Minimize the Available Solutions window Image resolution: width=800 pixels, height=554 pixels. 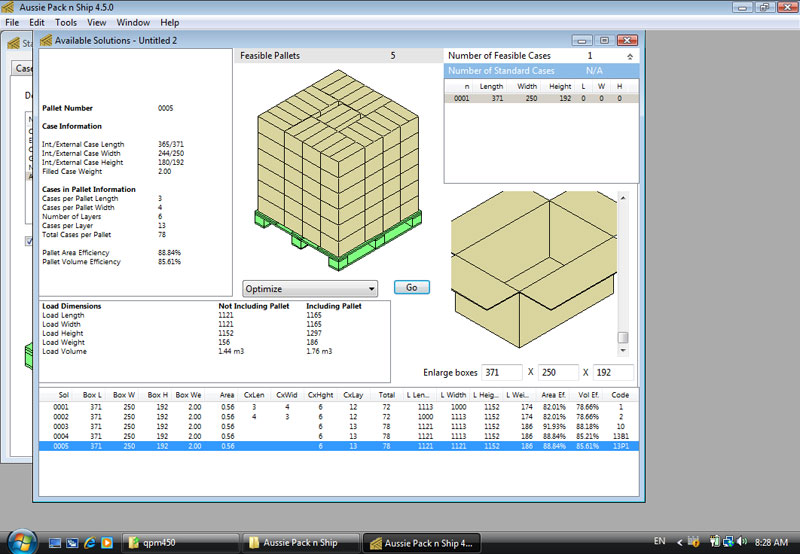(582, 40)
